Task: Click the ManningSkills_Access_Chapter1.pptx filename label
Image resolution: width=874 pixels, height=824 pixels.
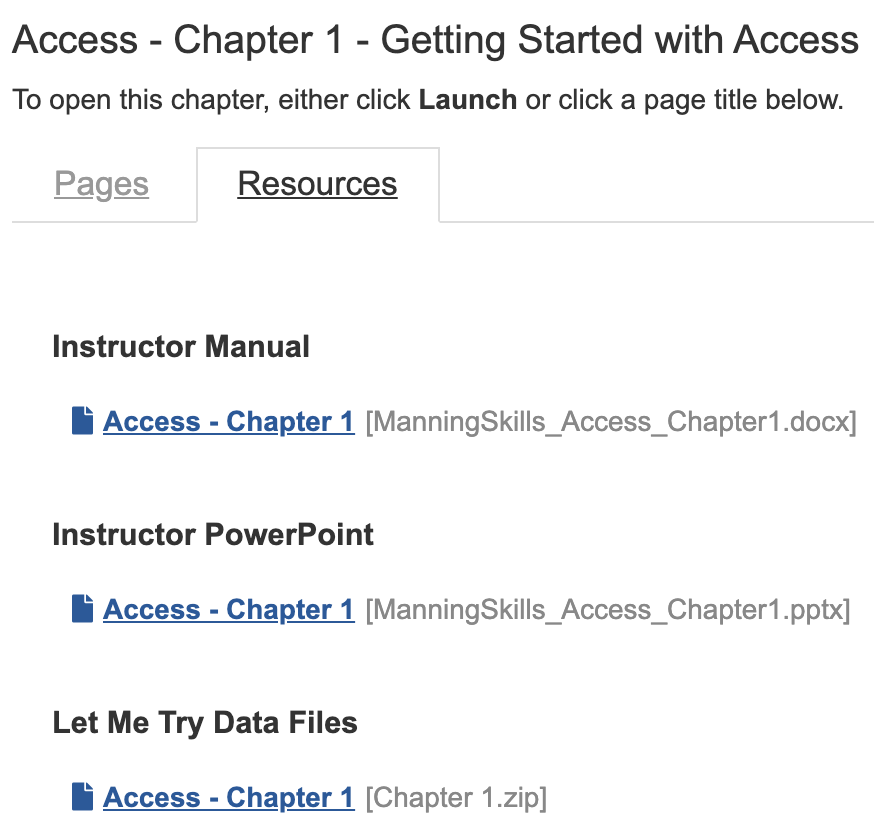Action: pos(608,610)
